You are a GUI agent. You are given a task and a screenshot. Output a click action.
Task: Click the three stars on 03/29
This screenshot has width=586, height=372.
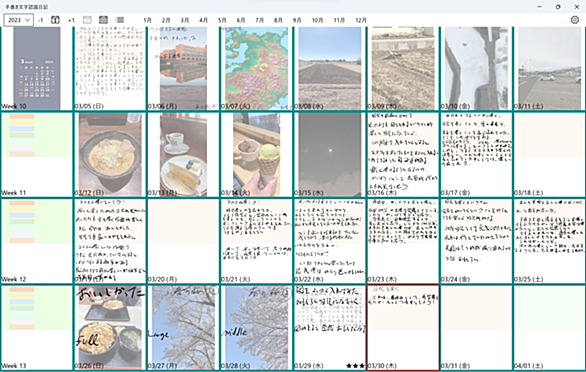tap(355, 366)
